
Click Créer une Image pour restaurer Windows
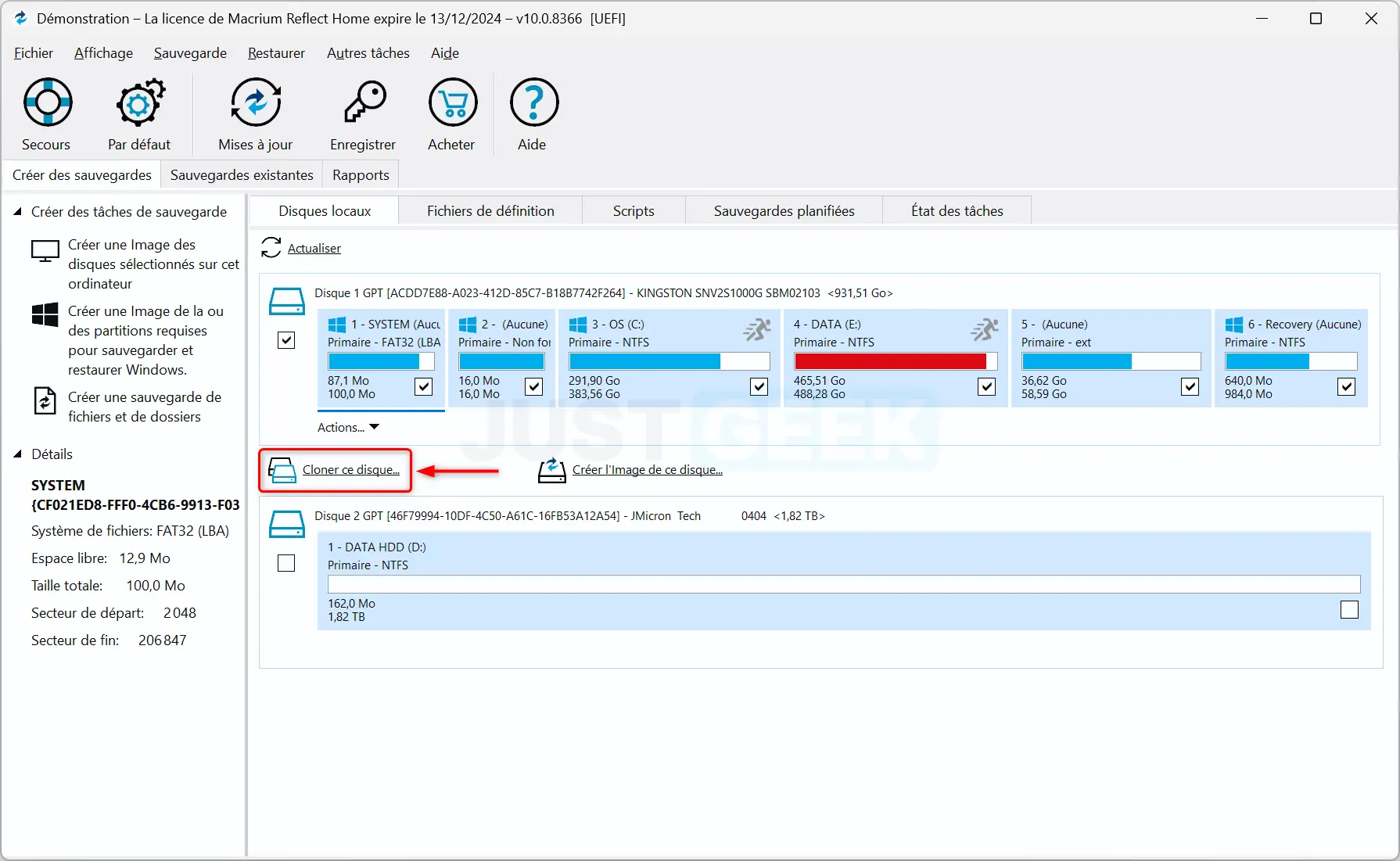(145, 340)
